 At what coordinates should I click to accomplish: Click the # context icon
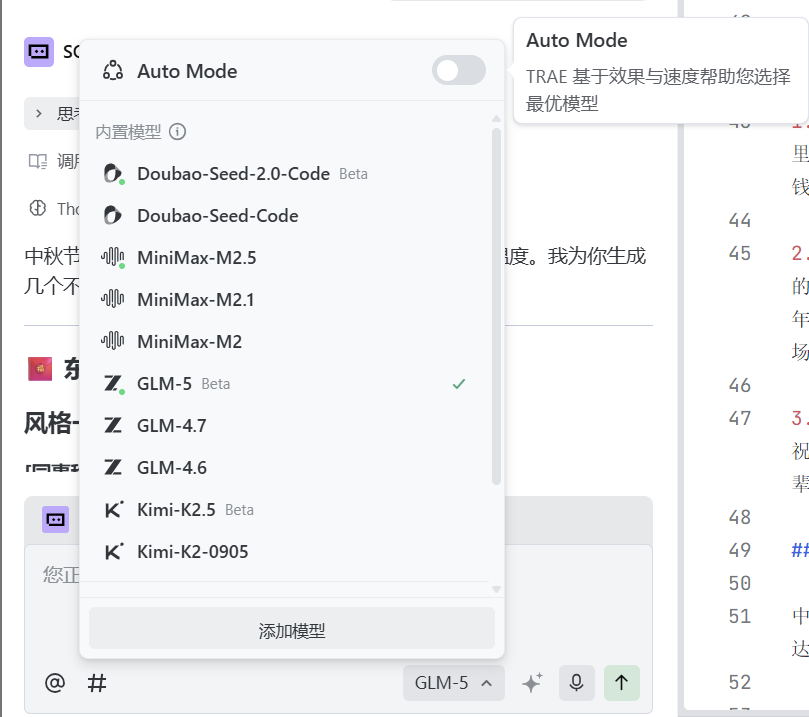click(x=96, y=683)
